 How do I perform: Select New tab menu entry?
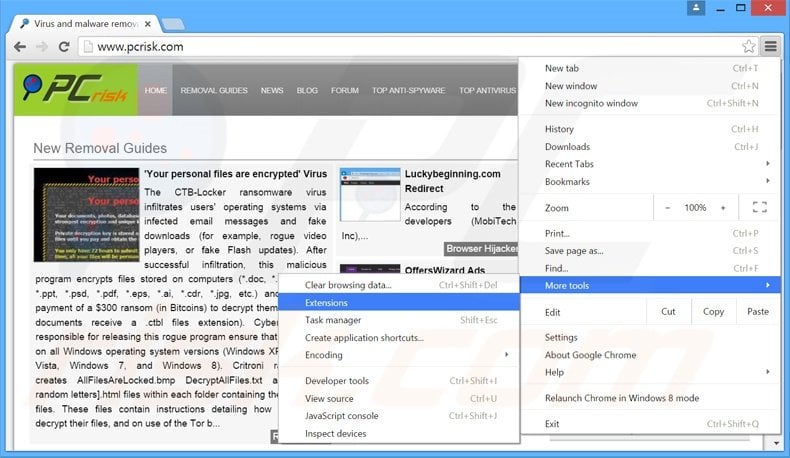click(x=650, y=69)
